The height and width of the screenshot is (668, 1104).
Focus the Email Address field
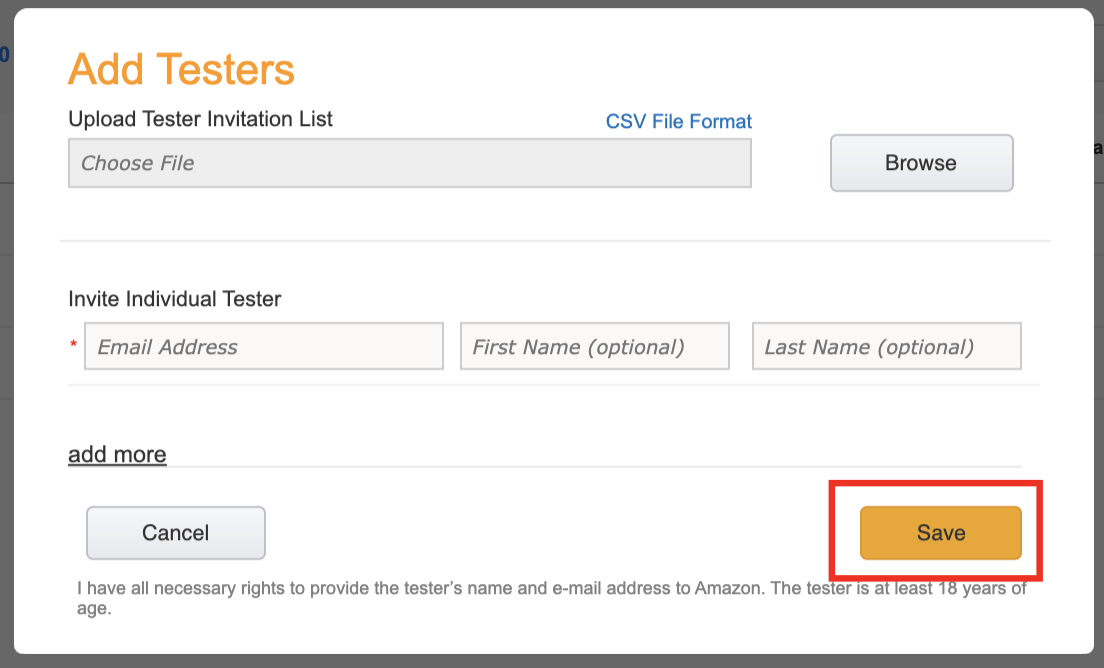pyautogui.click(x=264, y=346)
